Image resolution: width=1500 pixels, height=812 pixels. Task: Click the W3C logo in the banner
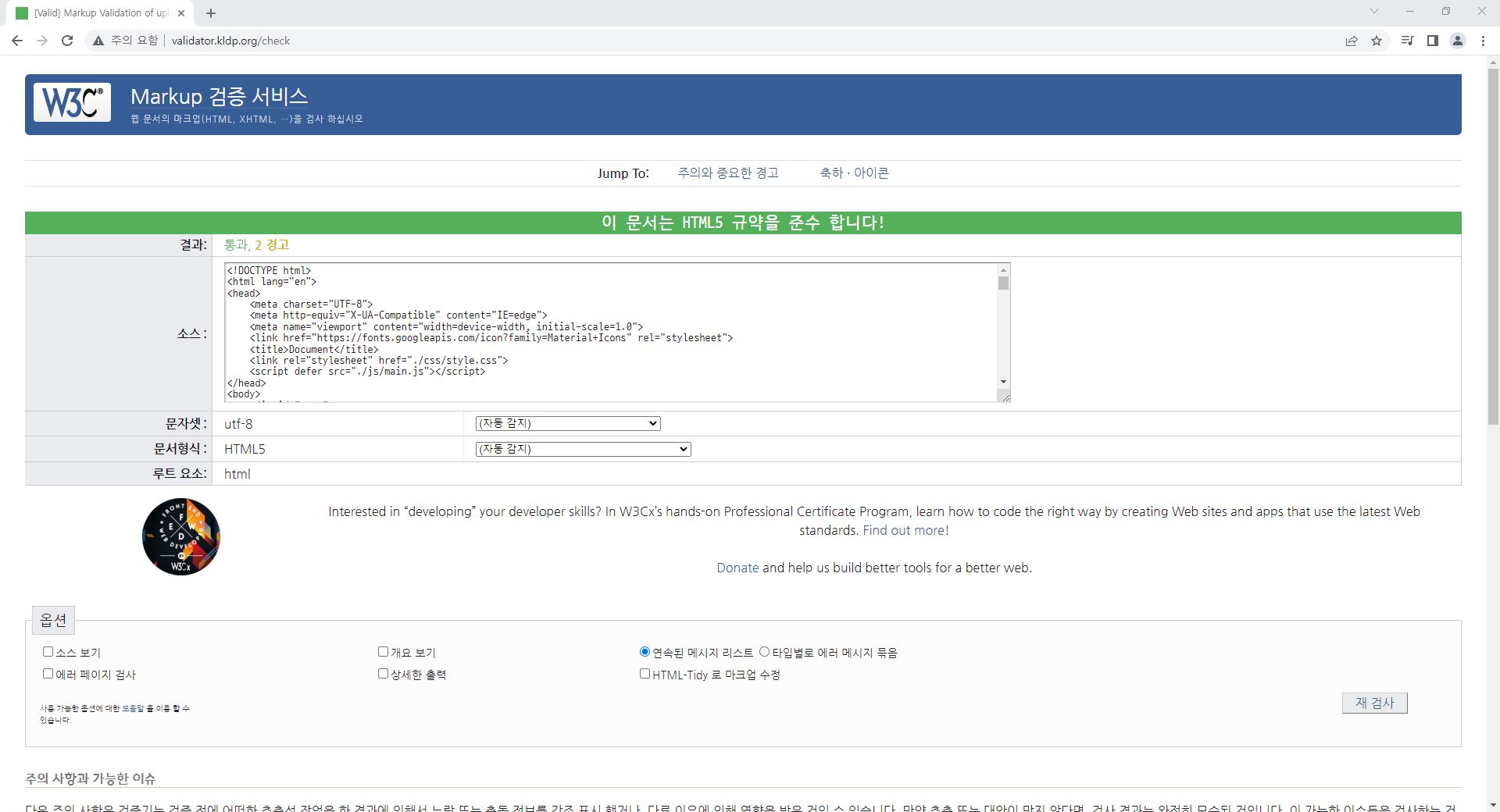coord(72,102)
